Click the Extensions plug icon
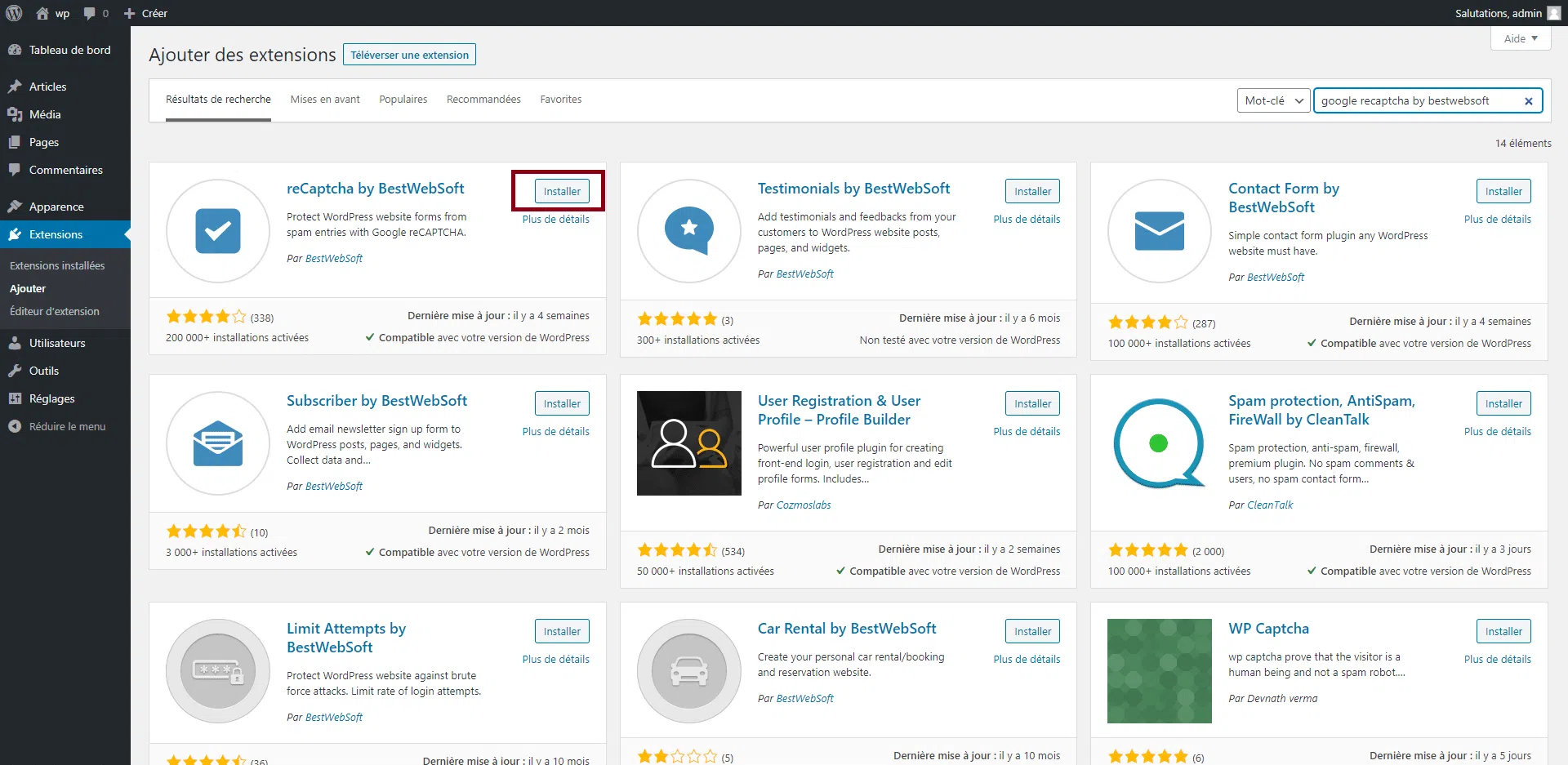 15,234
